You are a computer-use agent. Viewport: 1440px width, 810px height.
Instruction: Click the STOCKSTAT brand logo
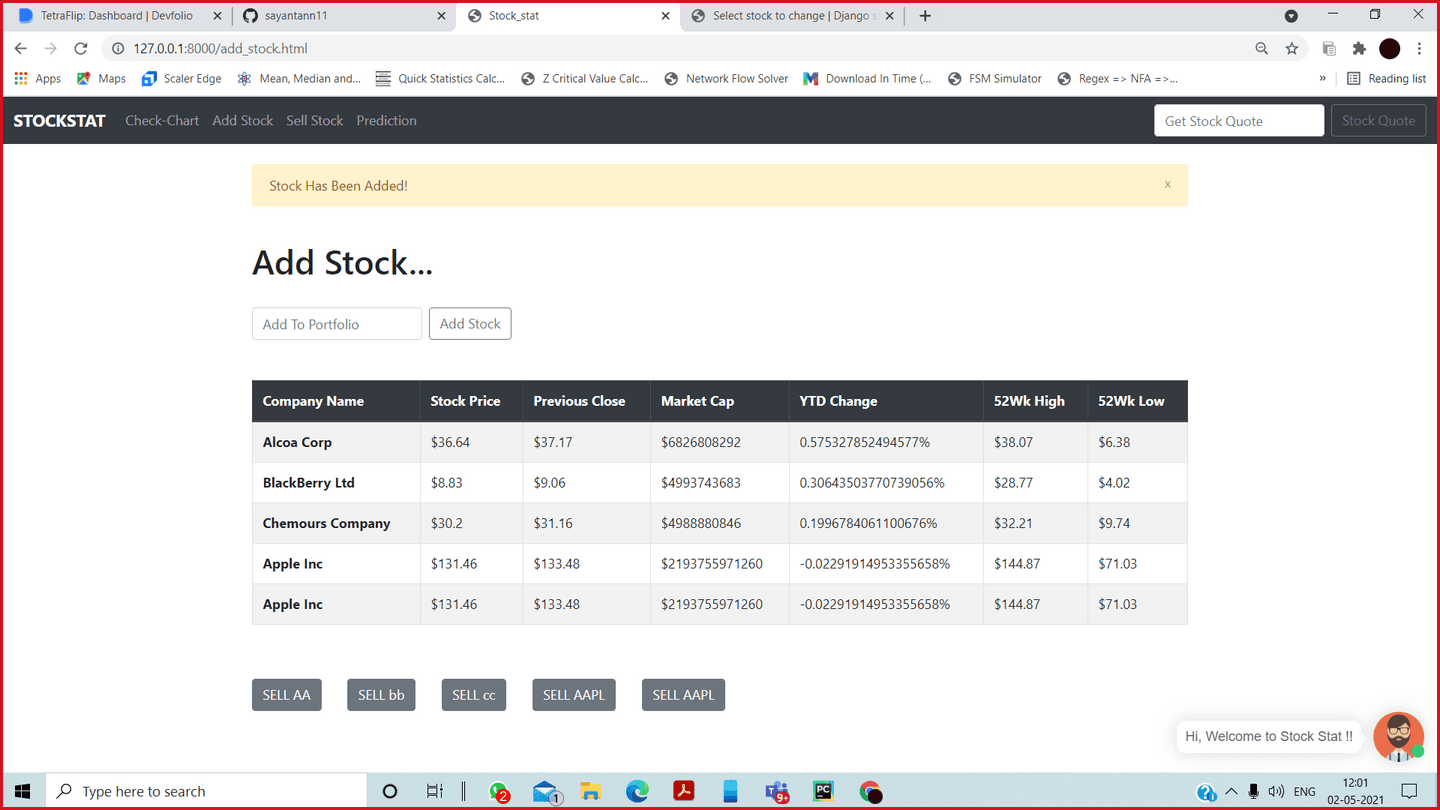point(59,121)
